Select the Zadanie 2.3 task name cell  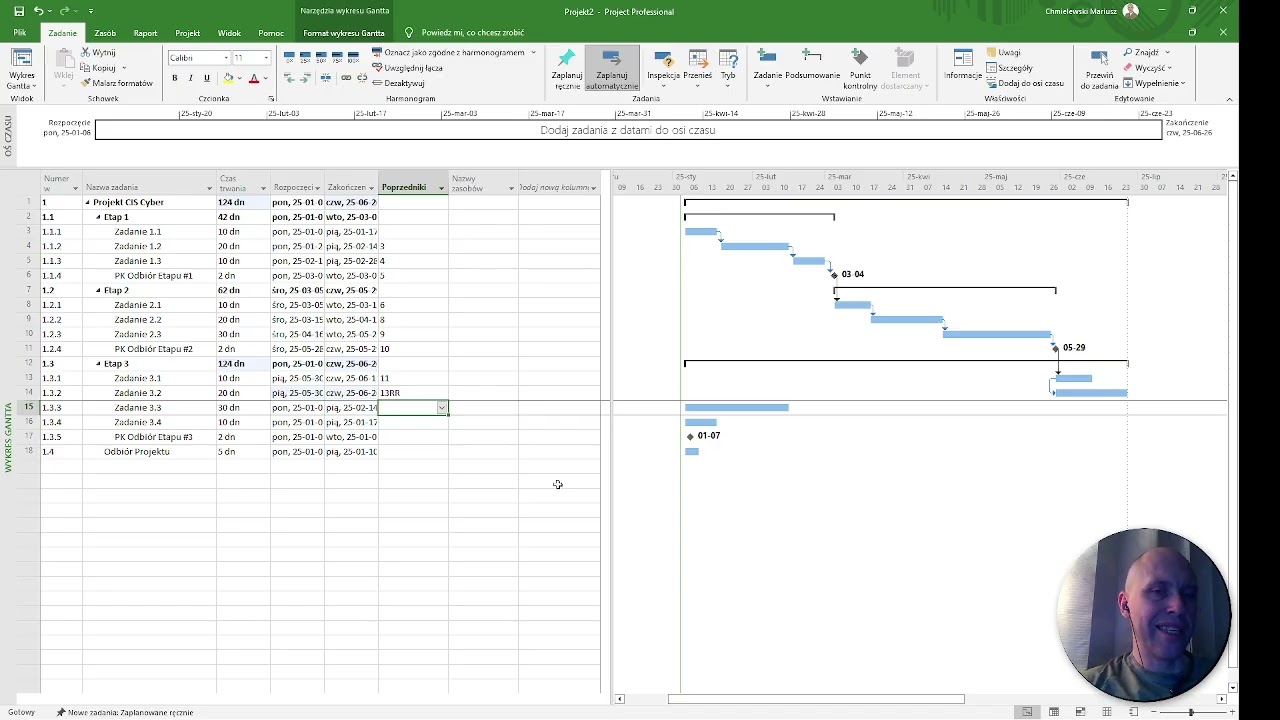tap(150, 334)
